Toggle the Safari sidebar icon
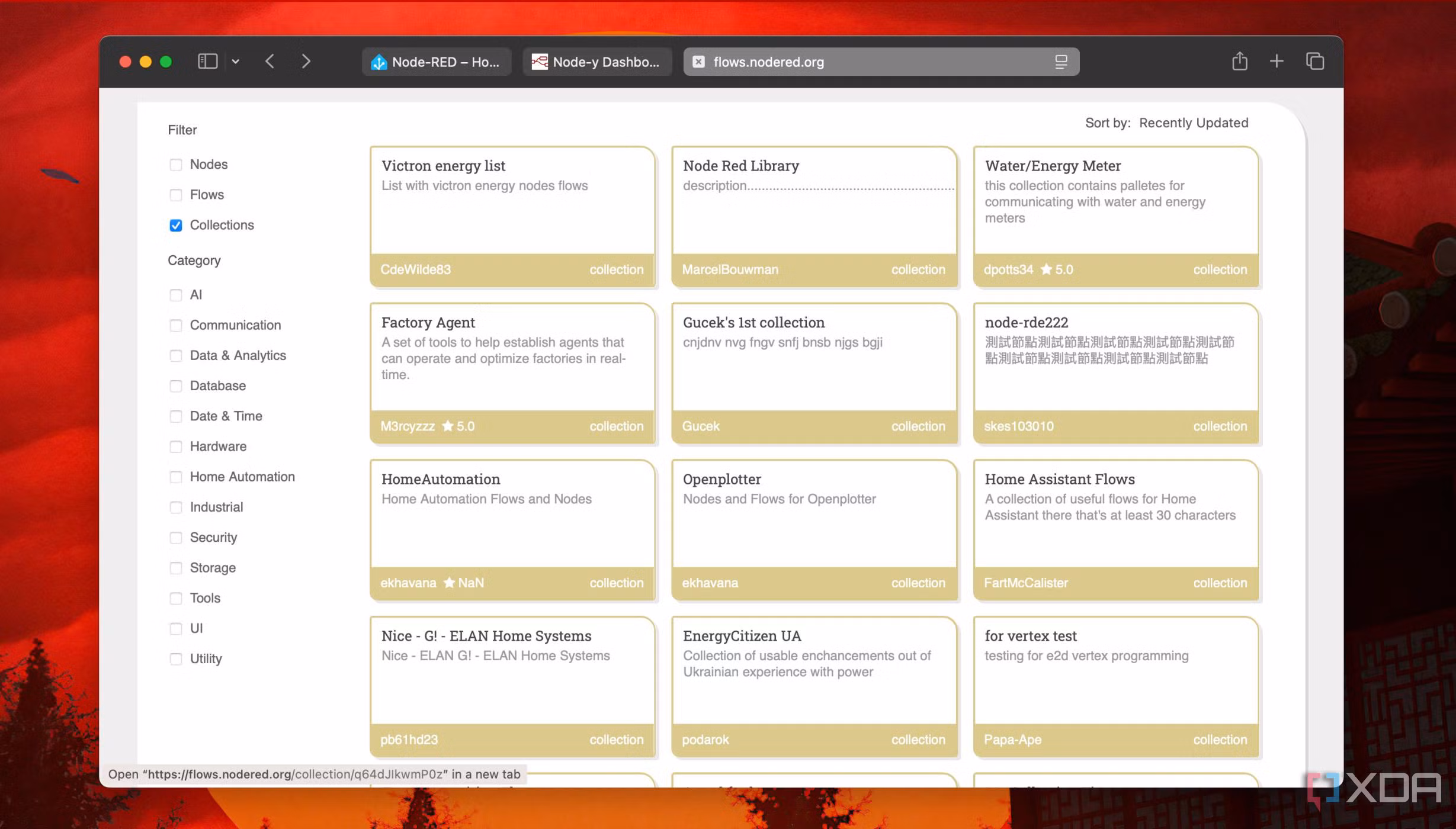The height and width of the screenshot is (829, 1456). pos(207,62)
